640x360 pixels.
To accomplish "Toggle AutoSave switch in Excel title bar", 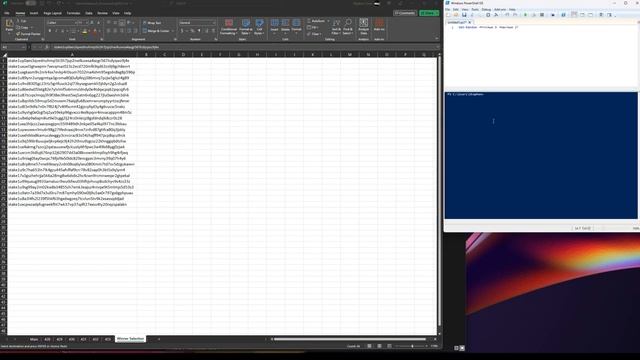I will coord(31,3).
